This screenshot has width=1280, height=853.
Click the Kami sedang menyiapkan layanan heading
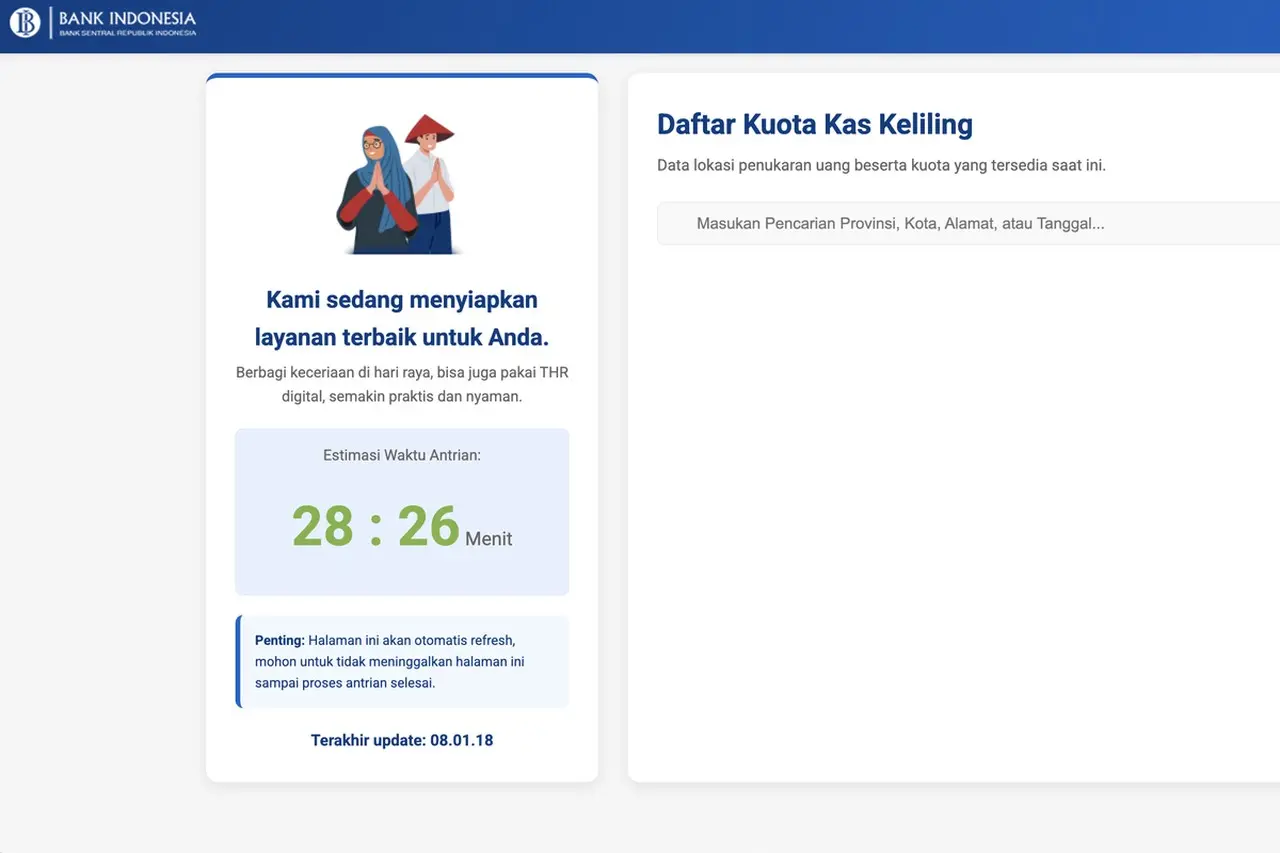click(402, 318)
